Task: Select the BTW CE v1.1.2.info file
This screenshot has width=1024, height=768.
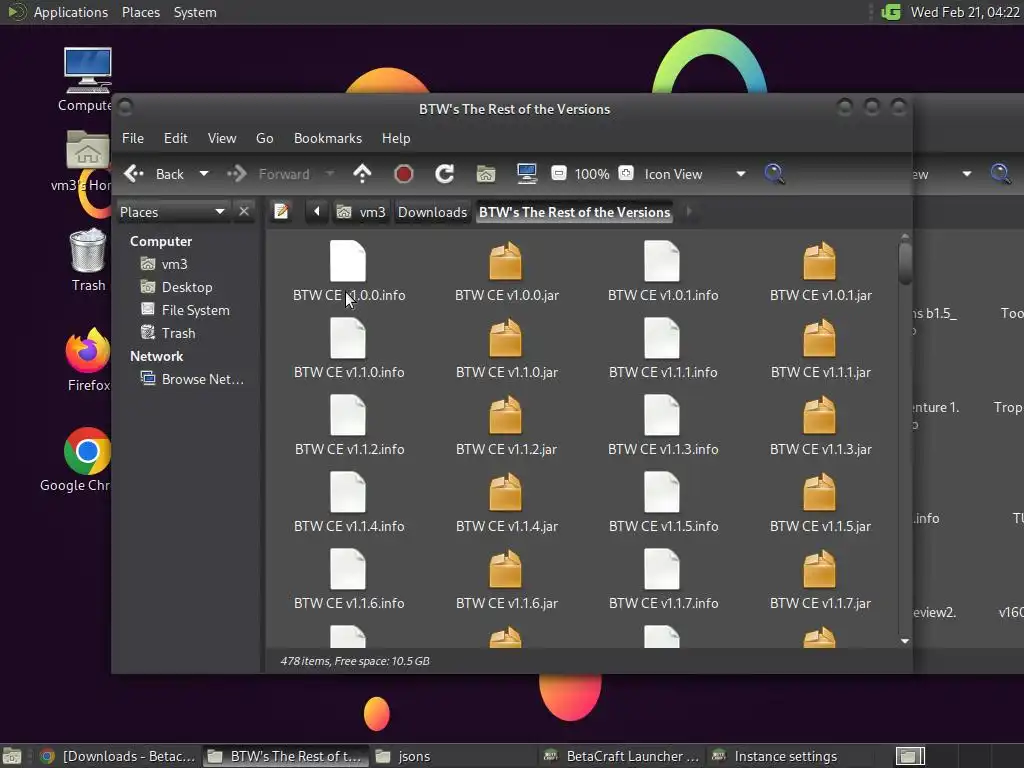Action: [349, 426]
